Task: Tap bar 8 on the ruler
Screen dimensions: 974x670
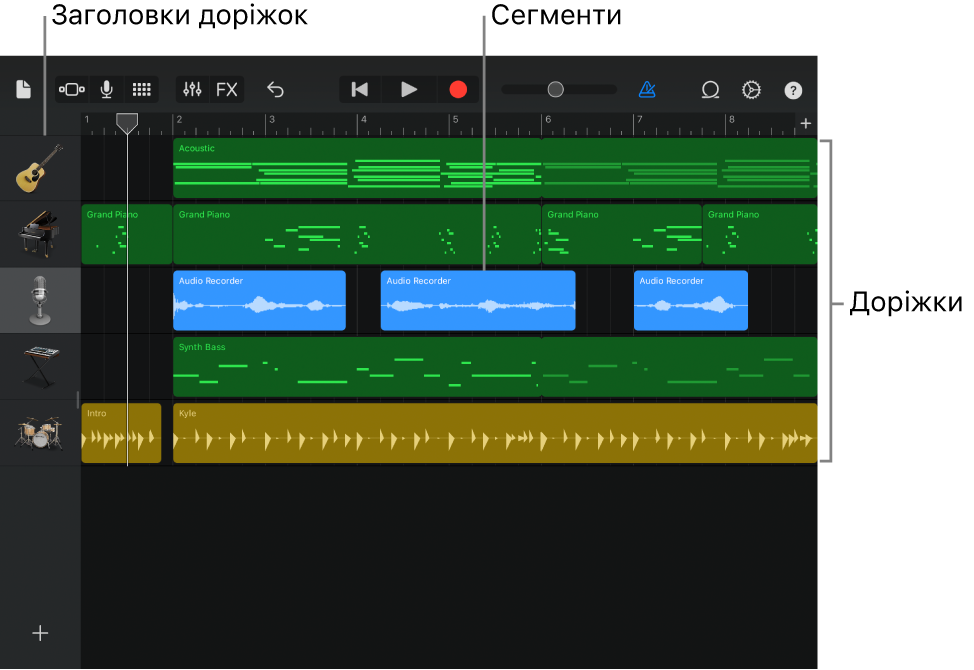Action: [732, 120]
